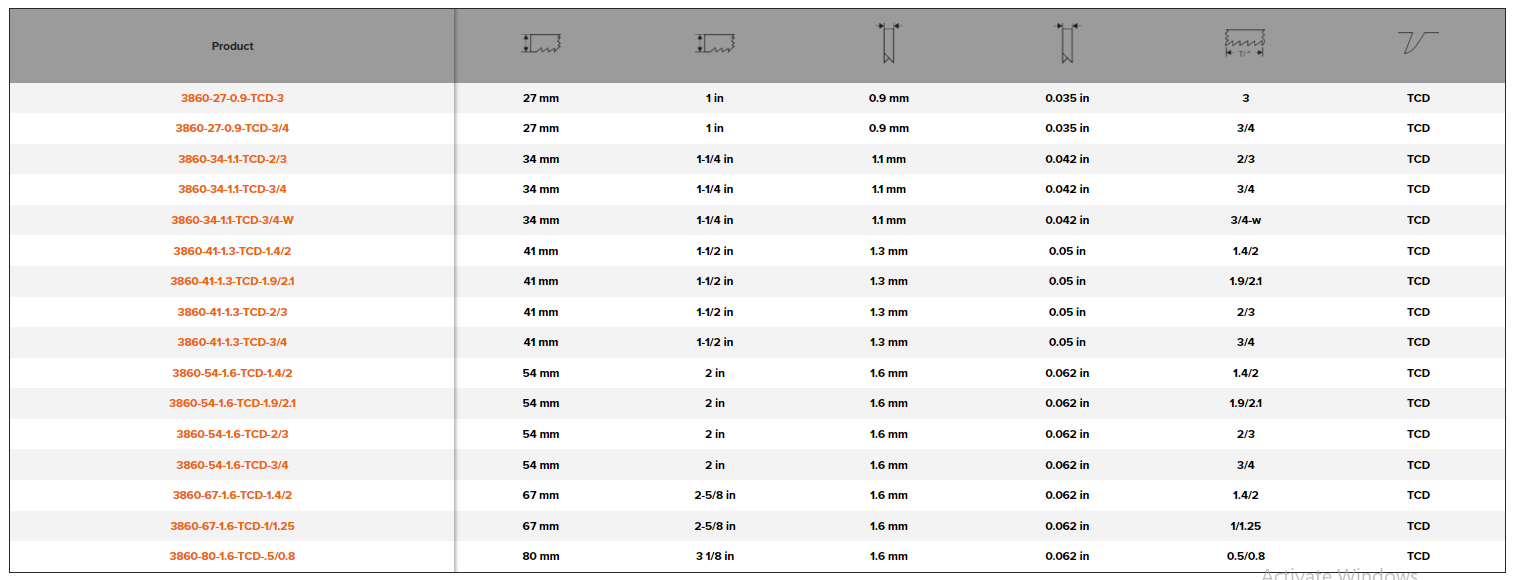Click TCD tooth icon in 3860-41-1.3-TCD-2/3 row
The width and height of the screenshot is (1517, 580).
[x=1418, y=312]
